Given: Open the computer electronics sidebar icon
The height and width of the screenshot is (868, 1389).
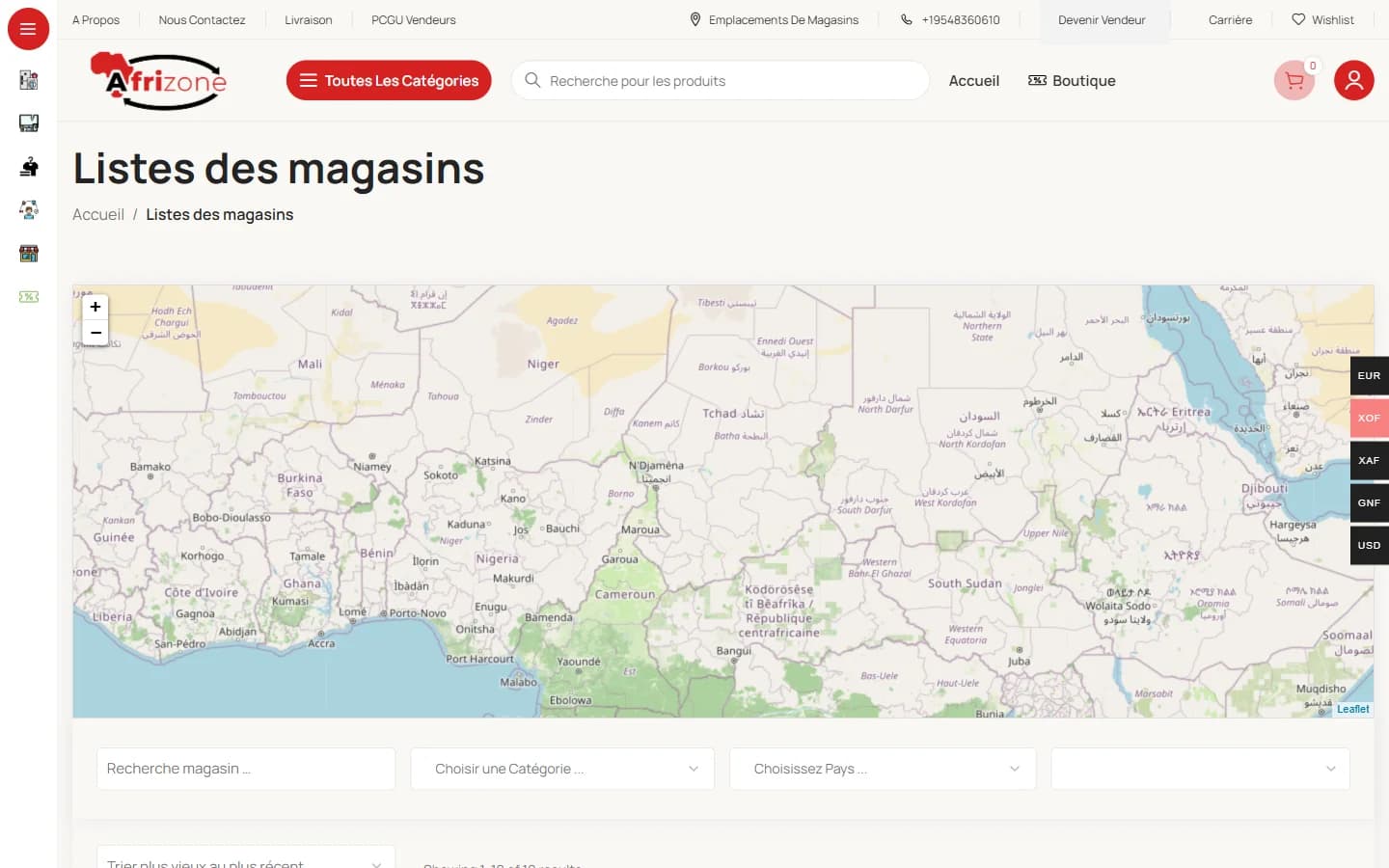Looking at the screenshot, I should [29, 122].
